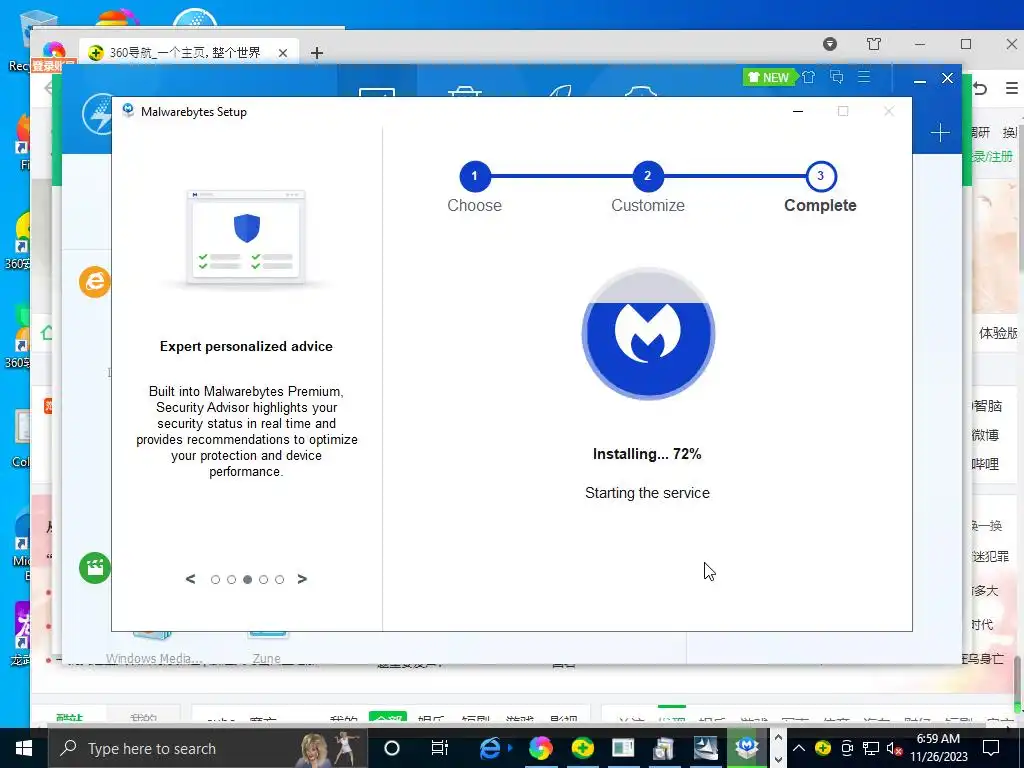Click the Malwarebytes logo progress indicator

[x=648, y=333]
